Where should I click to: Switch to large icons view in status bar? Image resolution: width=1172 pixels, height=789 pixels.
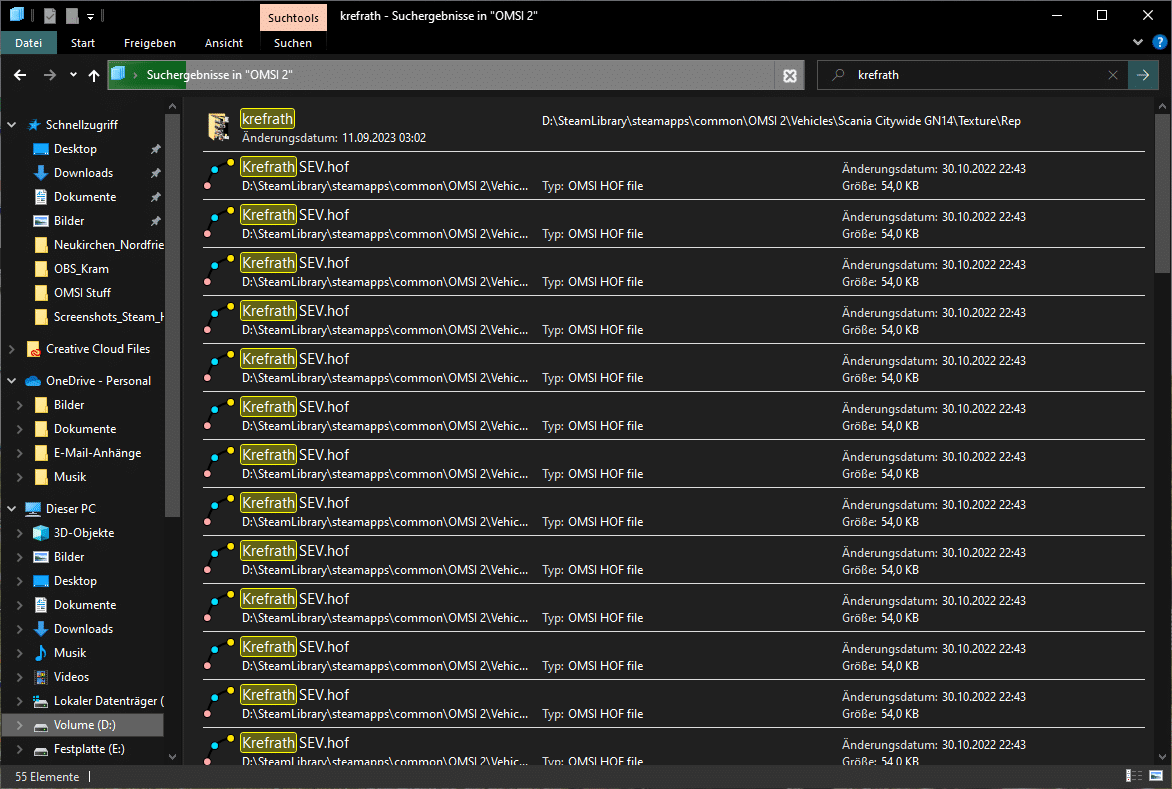[1155, 776]
